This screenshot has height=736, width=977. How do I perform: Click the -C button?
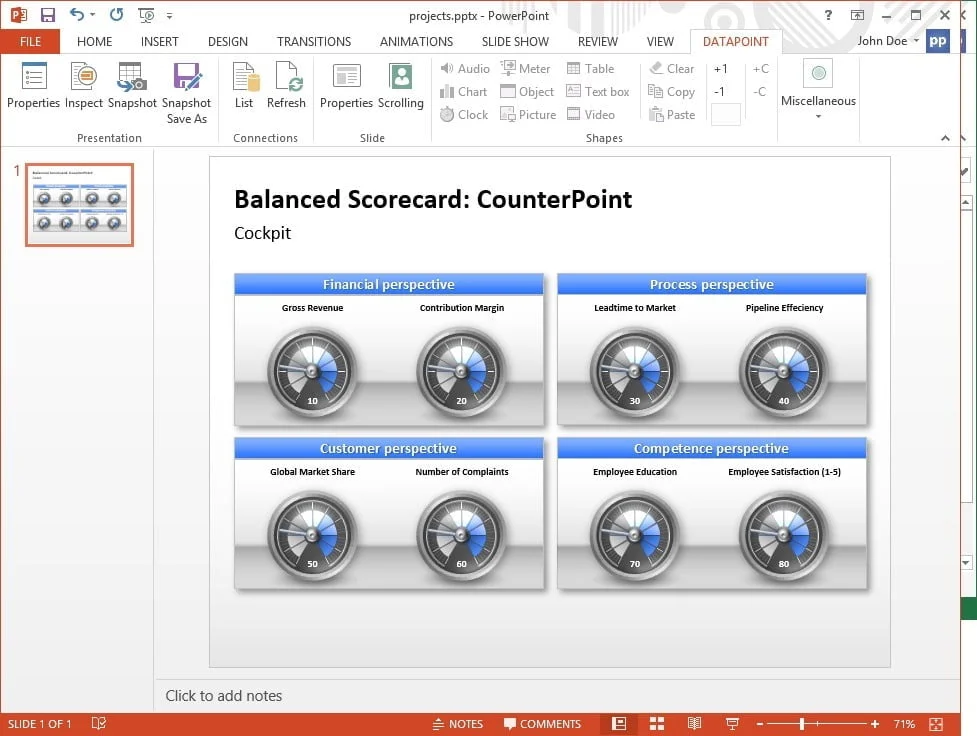759,92
